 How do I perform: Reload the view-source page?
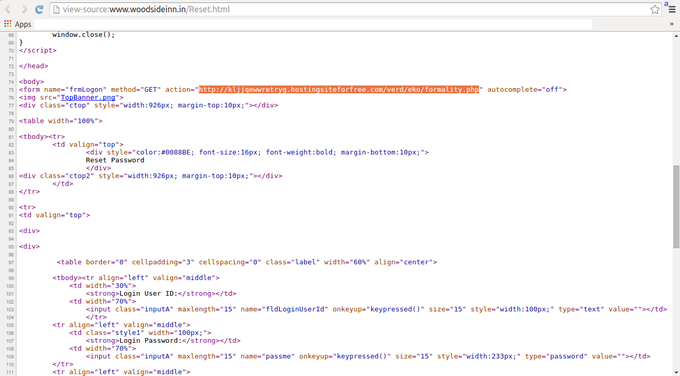(x=39, y=9)
